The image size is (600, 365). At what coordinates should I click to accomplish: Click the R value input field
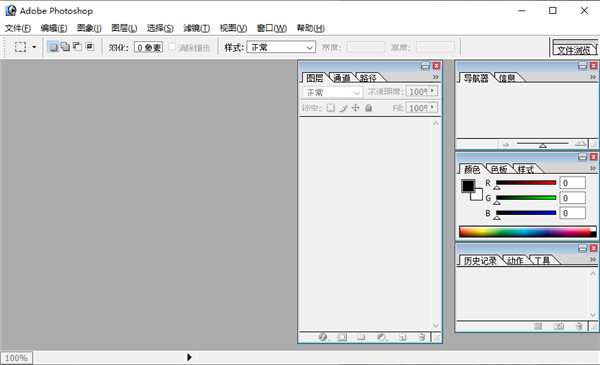pos(572,183)
